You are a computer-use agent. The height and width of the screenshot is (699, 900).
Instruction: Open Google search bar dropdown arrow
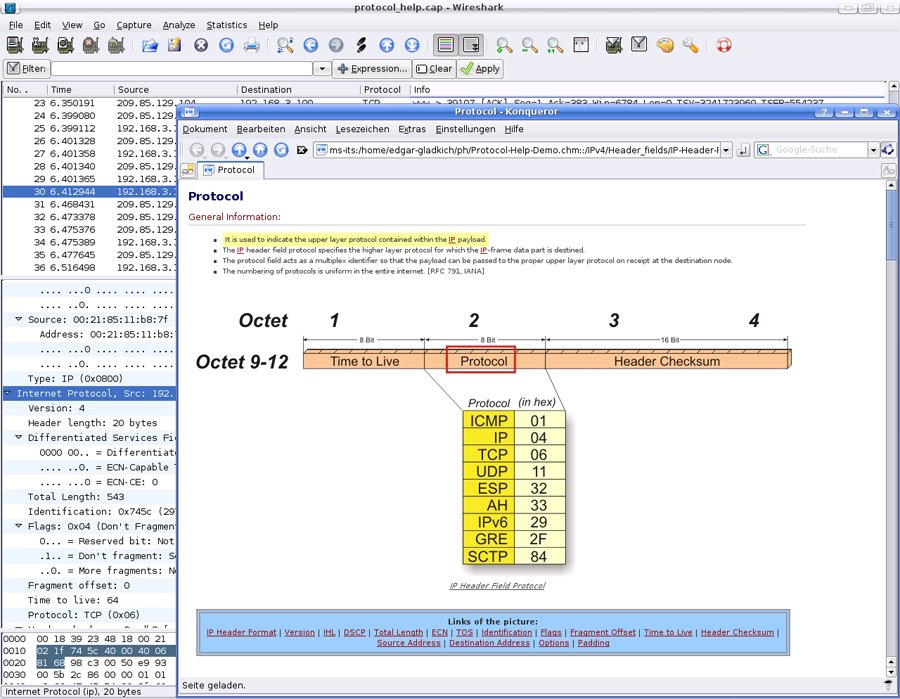[874, 150]
